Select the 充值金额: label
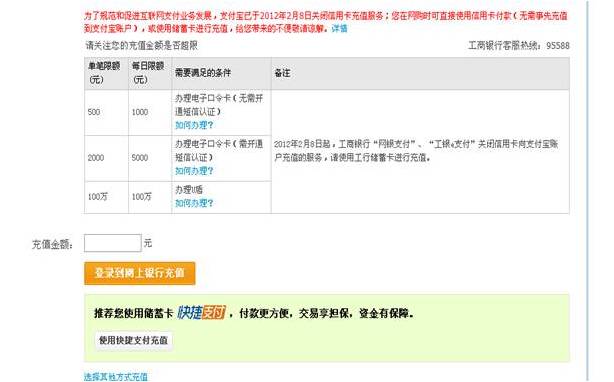 pyautogui.click(x=52, y=245)
